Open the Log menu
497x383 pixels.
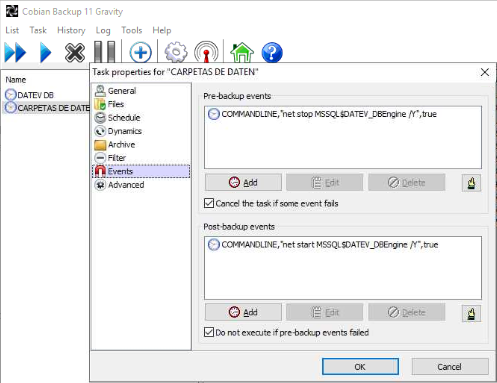(x=103, y=30)
